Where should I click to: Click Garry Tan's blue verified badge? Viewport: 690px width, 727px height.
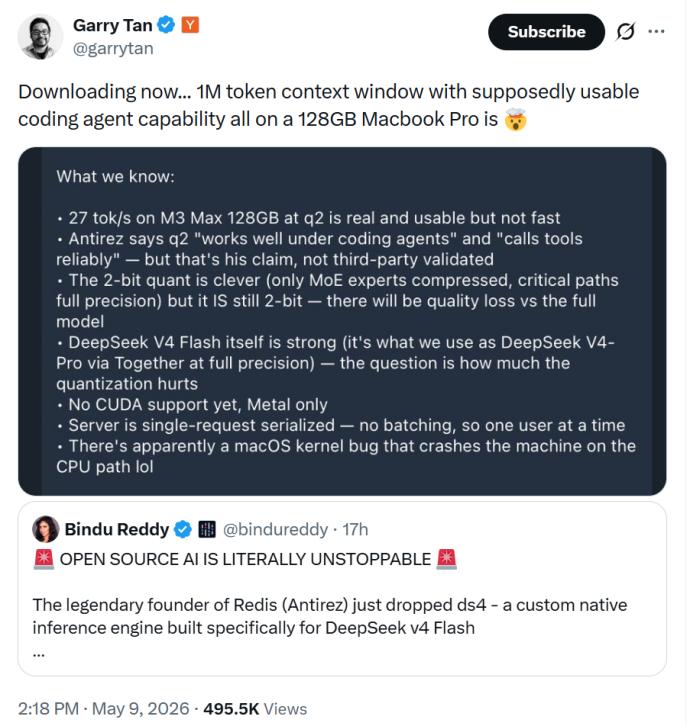(x=166, y=25)
